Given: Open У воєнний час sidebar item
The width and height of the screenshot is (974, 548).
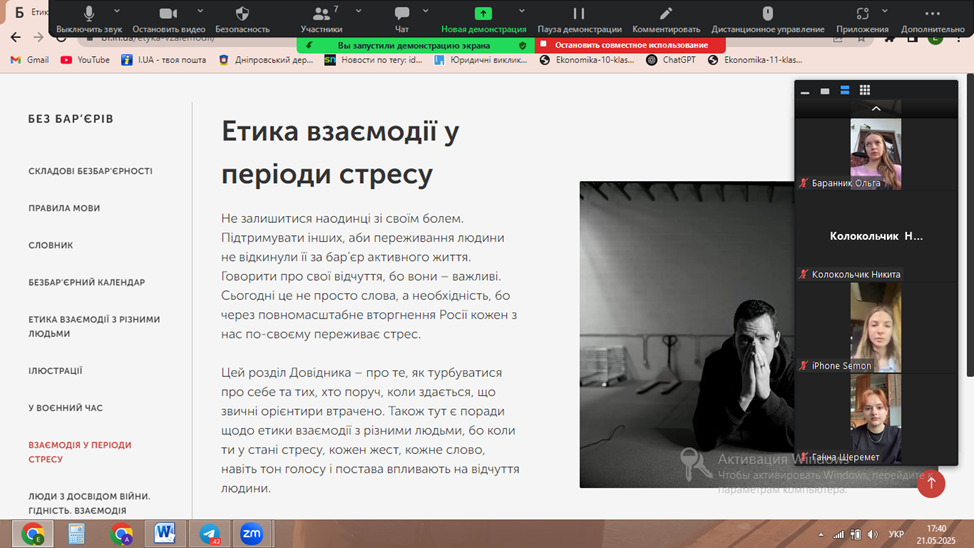Looking at the screenshot, I should [65, 408].
